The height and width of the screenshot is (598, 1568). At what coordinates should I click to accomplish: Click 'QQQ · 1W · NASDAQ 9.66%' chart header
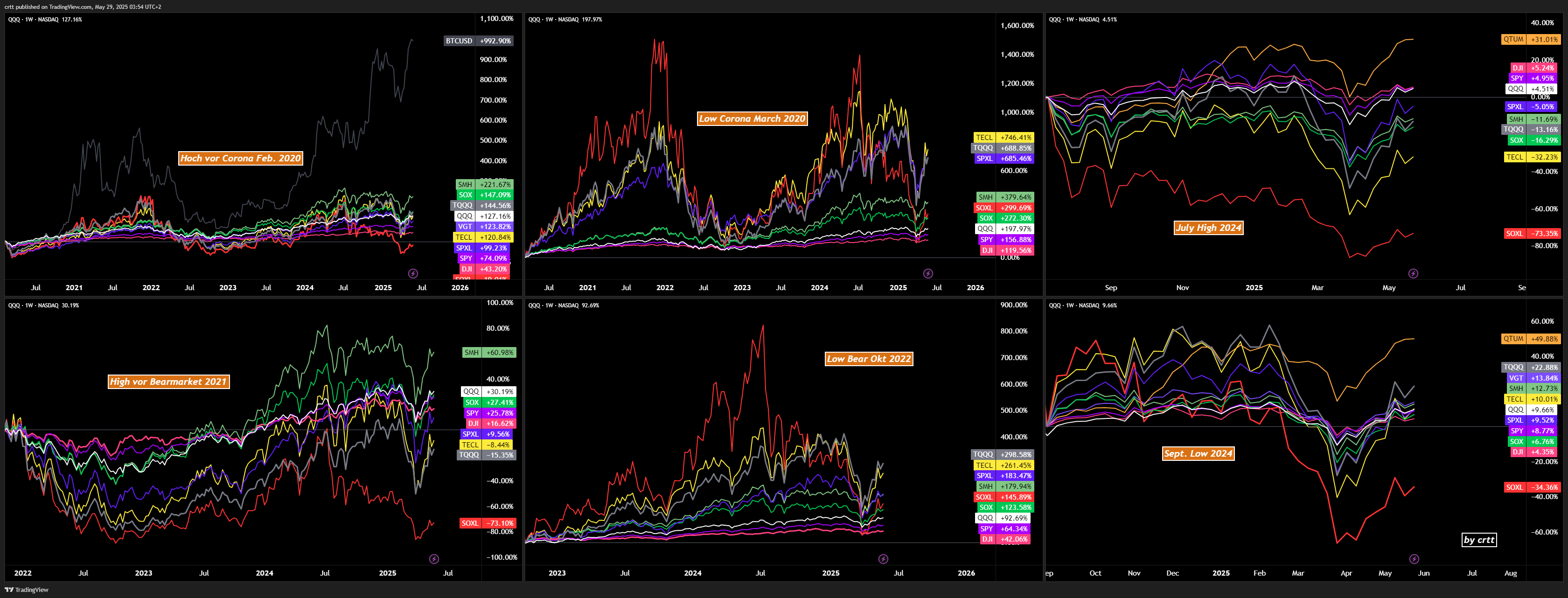[x=1083, y=306]
